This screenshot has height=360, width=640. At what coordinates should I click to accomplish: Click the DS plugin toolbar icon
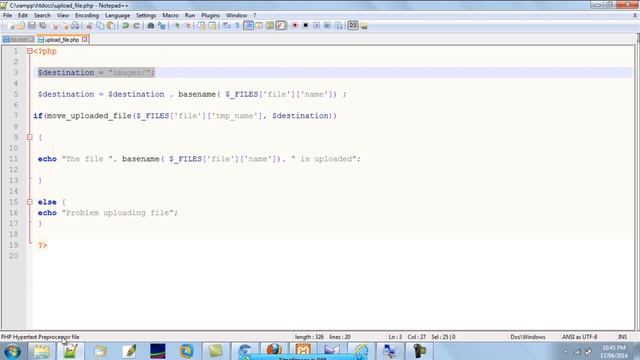(x=353, y=26)
